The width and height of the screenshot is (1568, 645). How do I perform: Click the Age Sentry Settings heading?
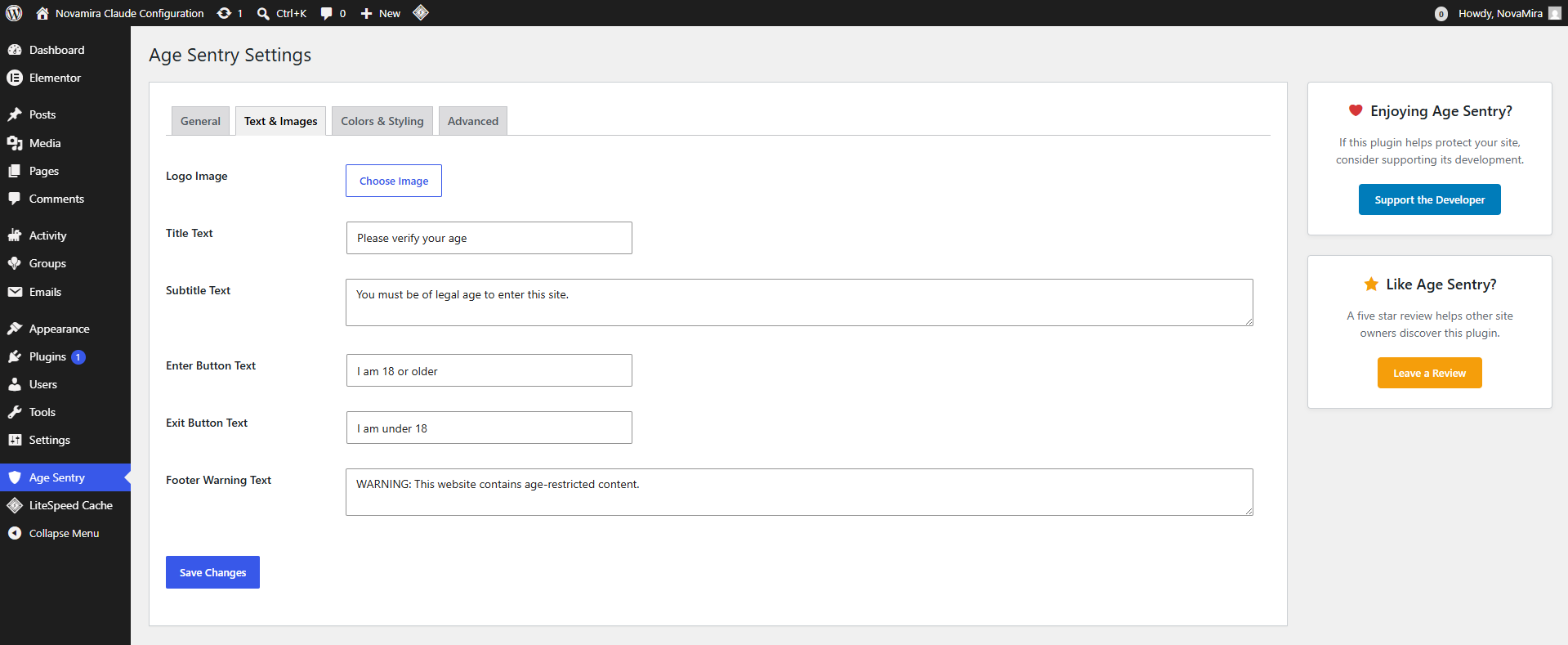230,55
